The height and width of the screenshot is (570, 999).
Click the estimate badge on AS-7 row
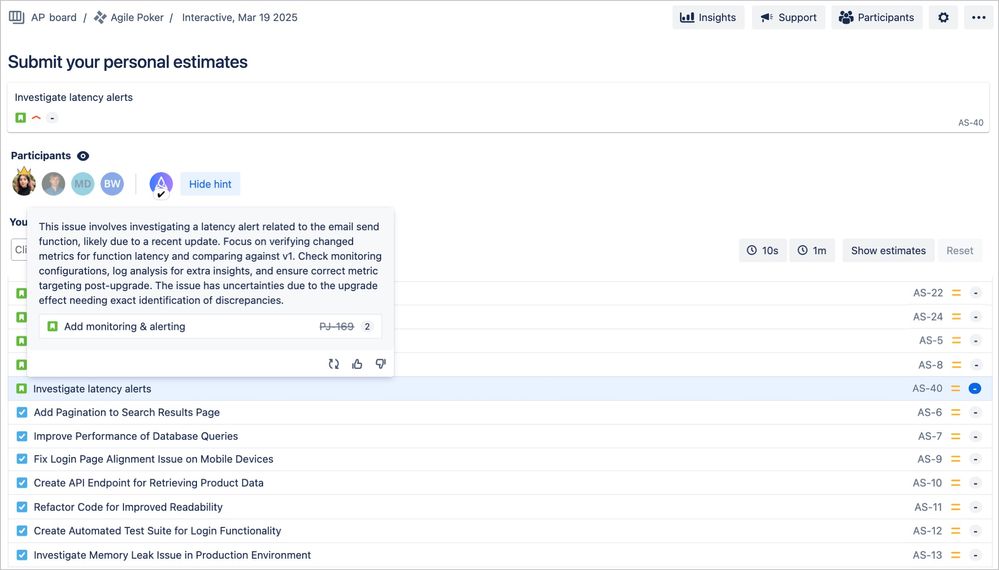click(975, 436)
